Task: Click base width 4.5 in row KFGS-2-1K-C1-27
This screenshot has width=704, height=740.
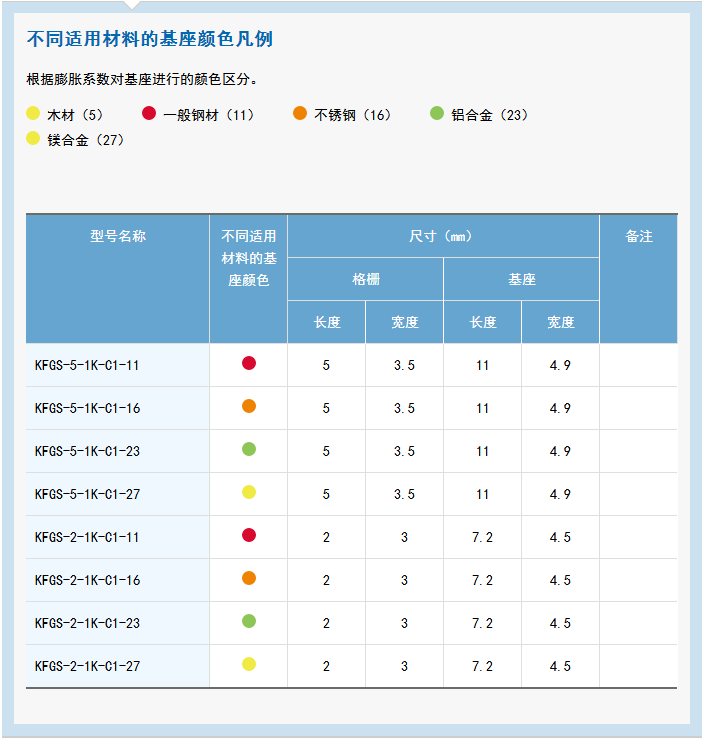Action: 560,666
